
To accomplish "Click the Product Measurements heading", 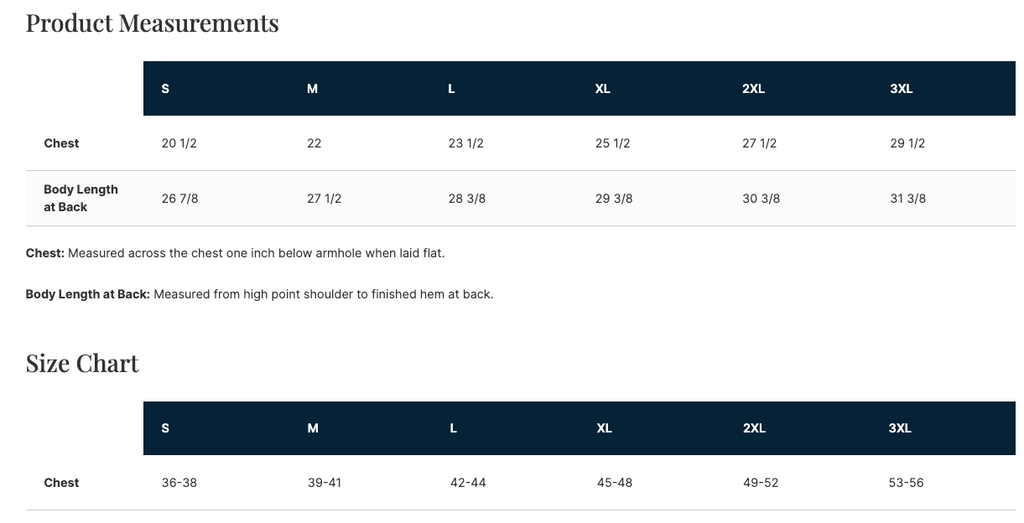I will click(152, 23).
